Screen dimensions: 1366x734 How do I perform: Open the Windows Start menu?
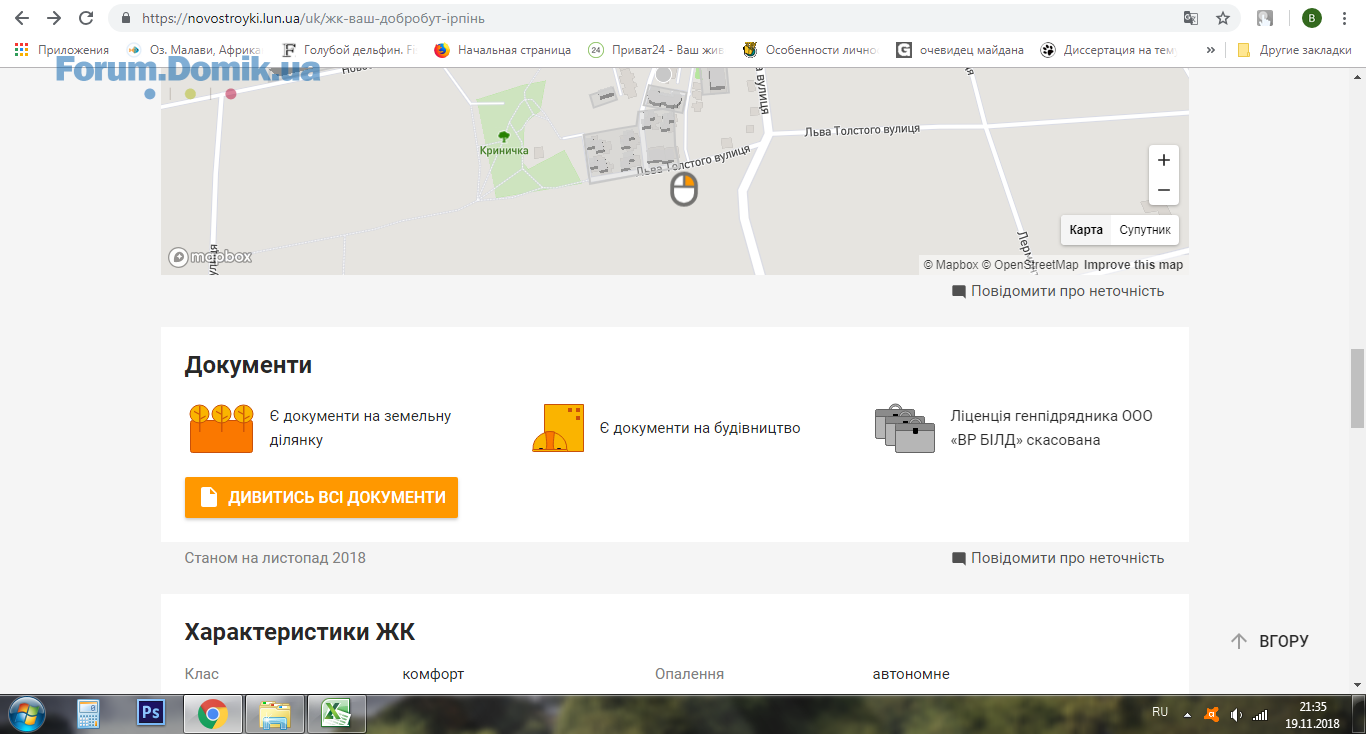(x=27, y=713)
